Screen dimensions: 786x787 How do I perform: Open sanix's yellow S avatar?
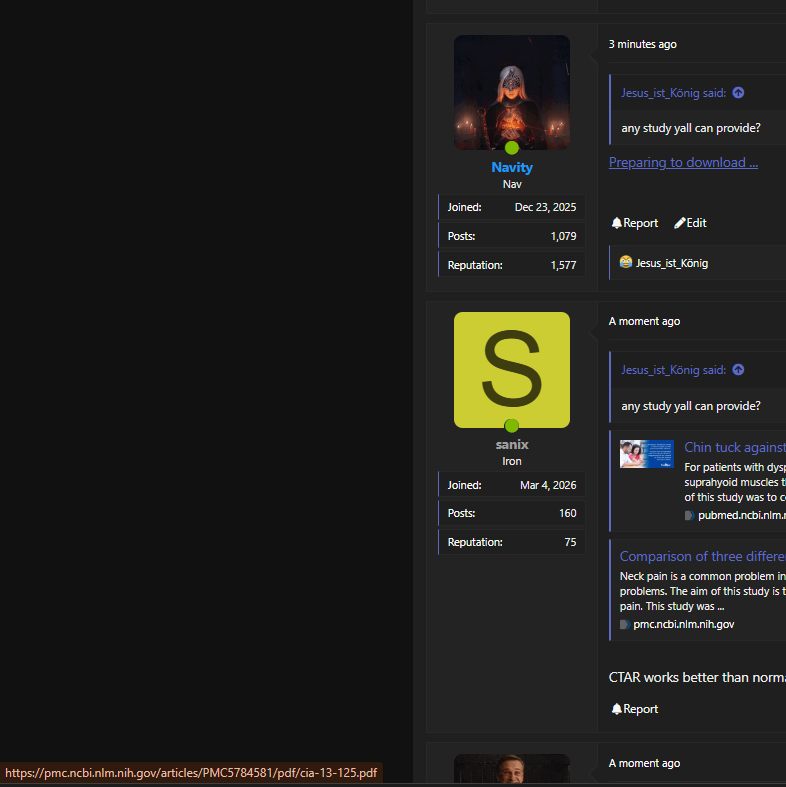[x=511, y=370]
